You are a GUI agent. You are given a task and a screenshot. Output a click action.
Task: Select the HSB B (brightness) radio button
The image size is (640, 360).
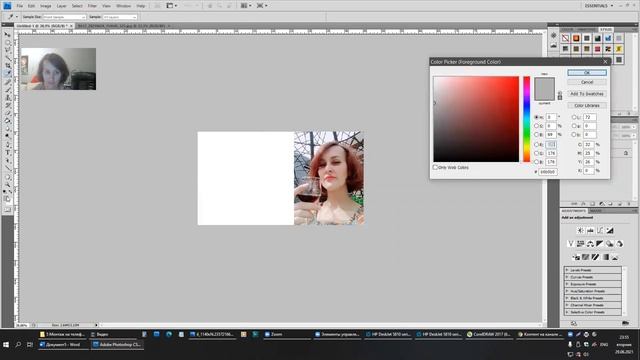(x=537, y=134)
